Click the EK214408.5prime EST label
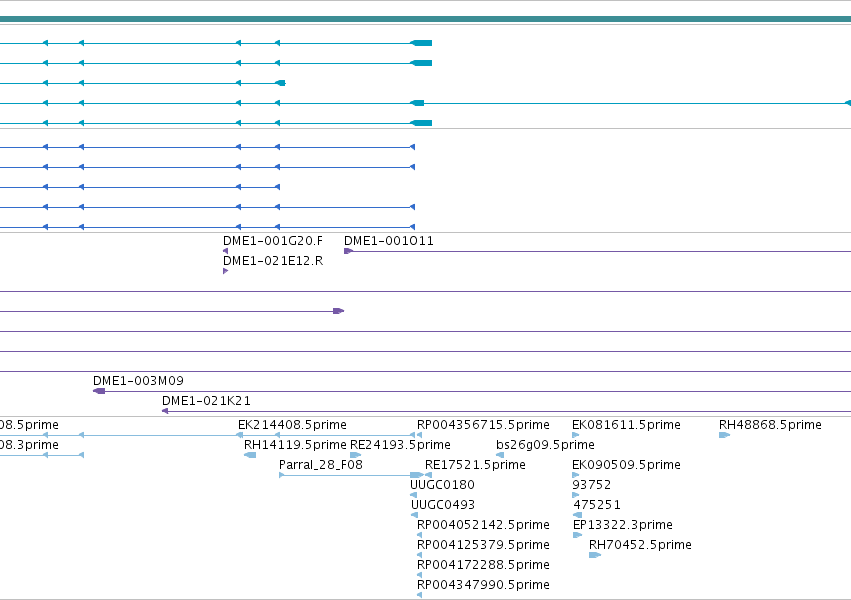Image resolution: width=851 pixels, height=600 pixels. click(x=292, y=425)
